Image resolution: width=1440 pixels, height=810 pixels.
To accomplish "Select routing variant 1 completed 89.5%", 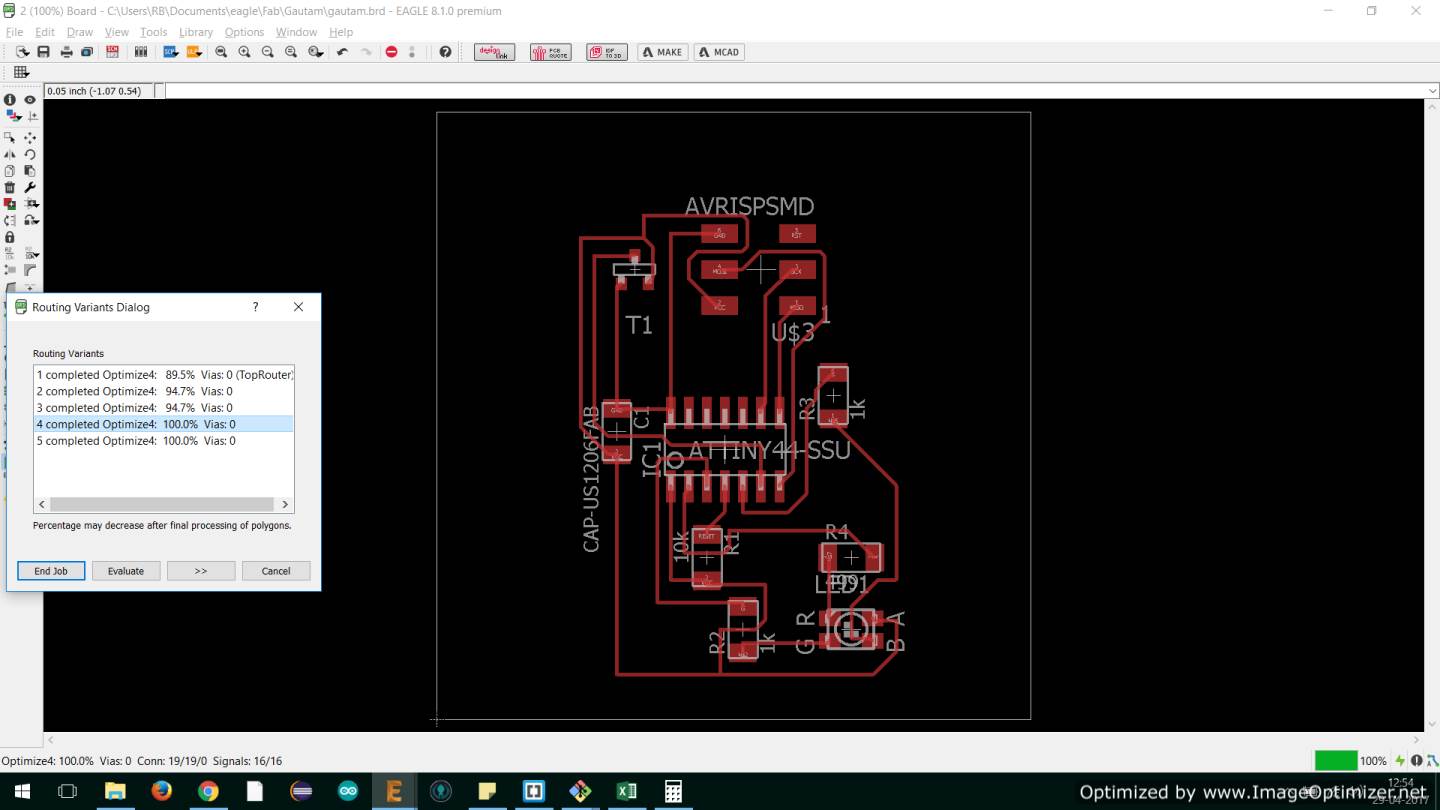I will tap(164, 375).
